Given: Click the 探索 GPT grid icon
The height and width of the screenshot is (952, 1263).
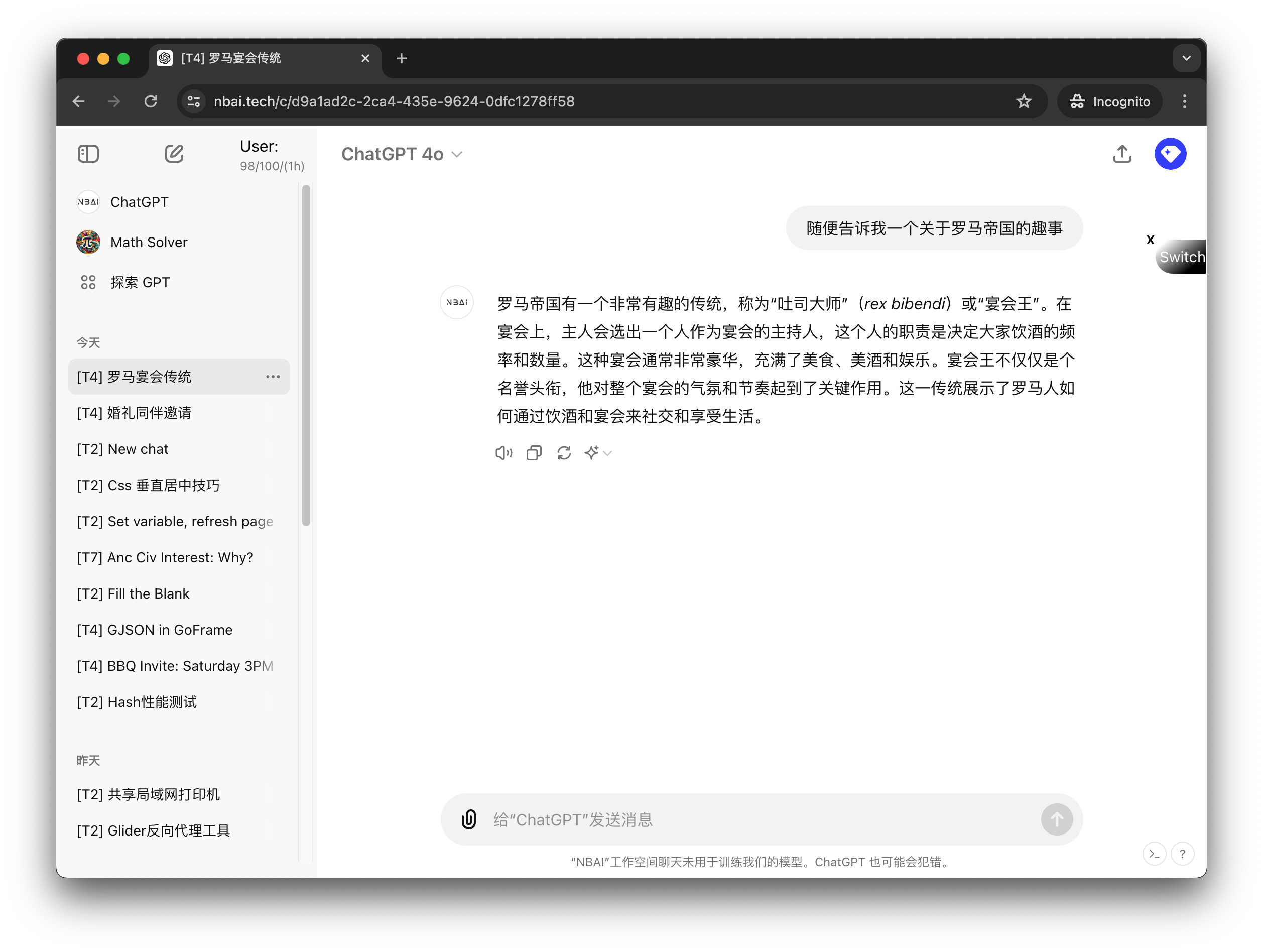Looking at the screenshot, I should 88,282.
